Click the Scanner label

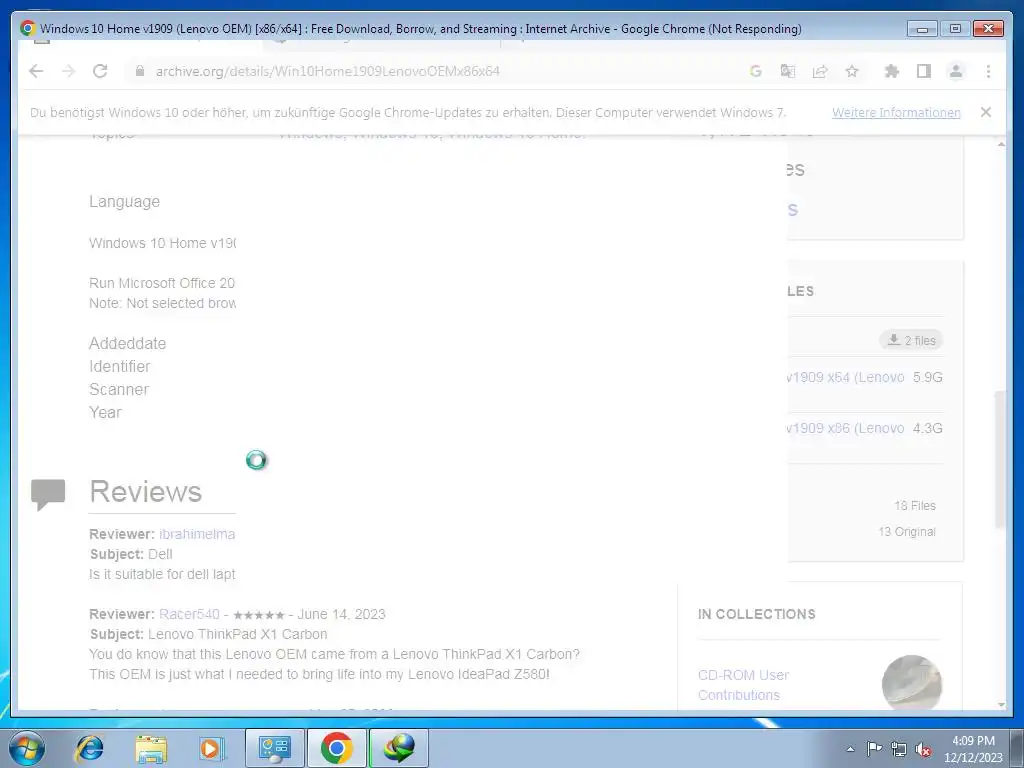[119, 389]
